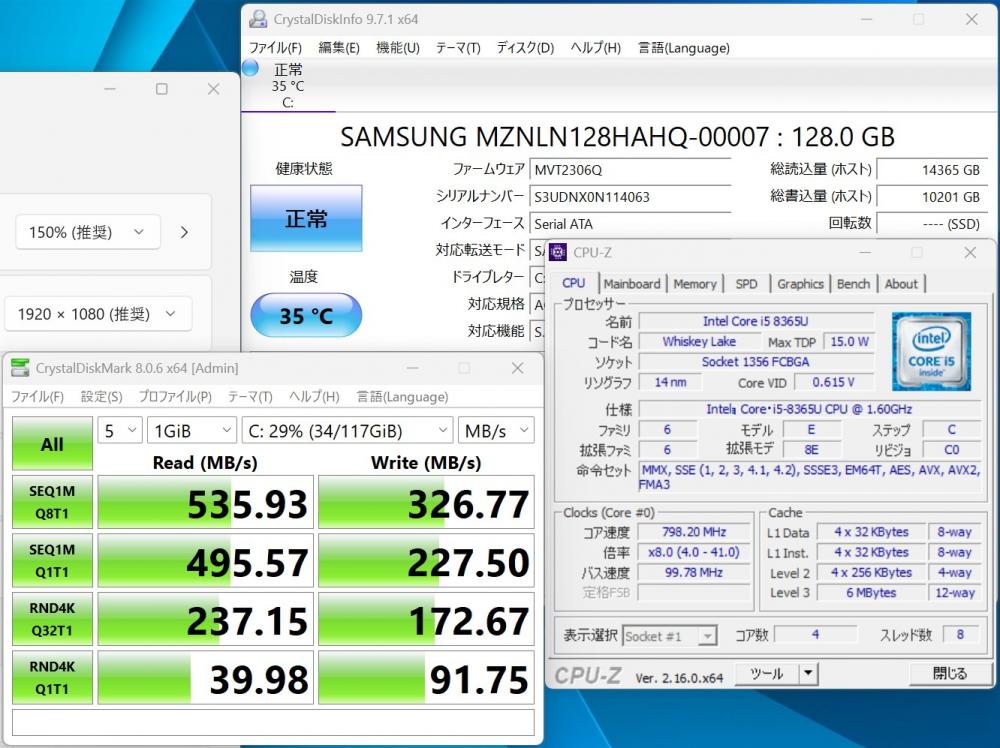Click the 35 °C temperature button
The width and height of the screenshot is (1000, 748).
306,315
